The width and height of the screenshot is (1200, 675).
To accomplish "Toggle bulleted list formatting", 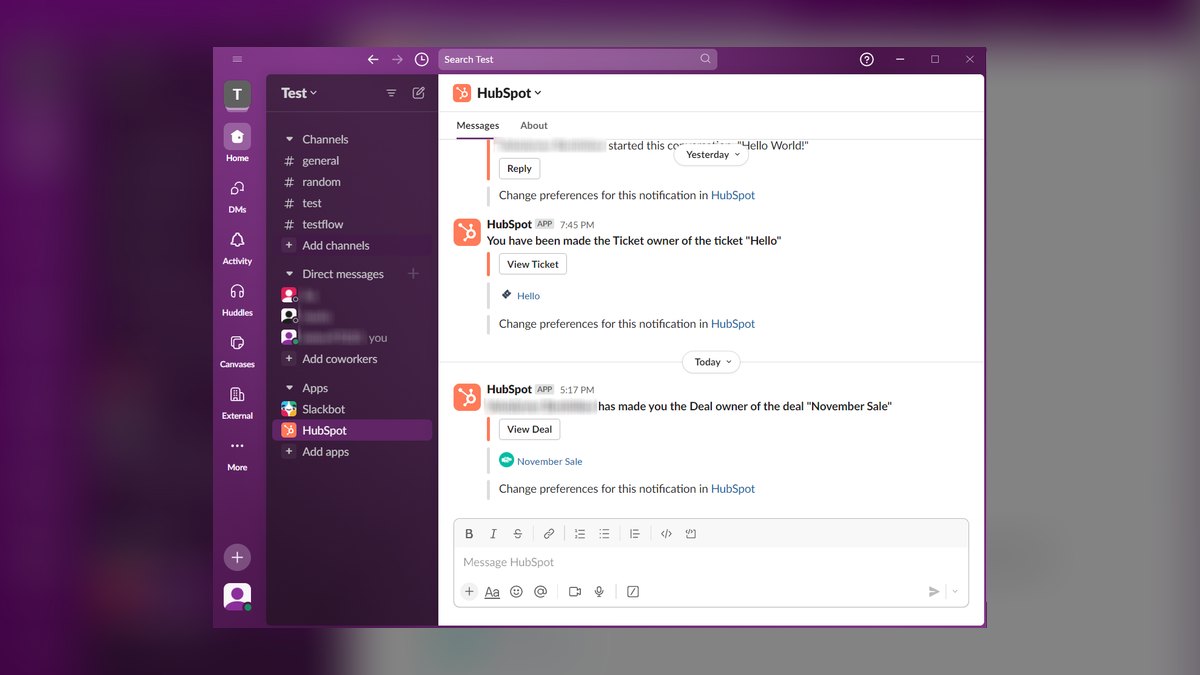I will click(604, 534).
